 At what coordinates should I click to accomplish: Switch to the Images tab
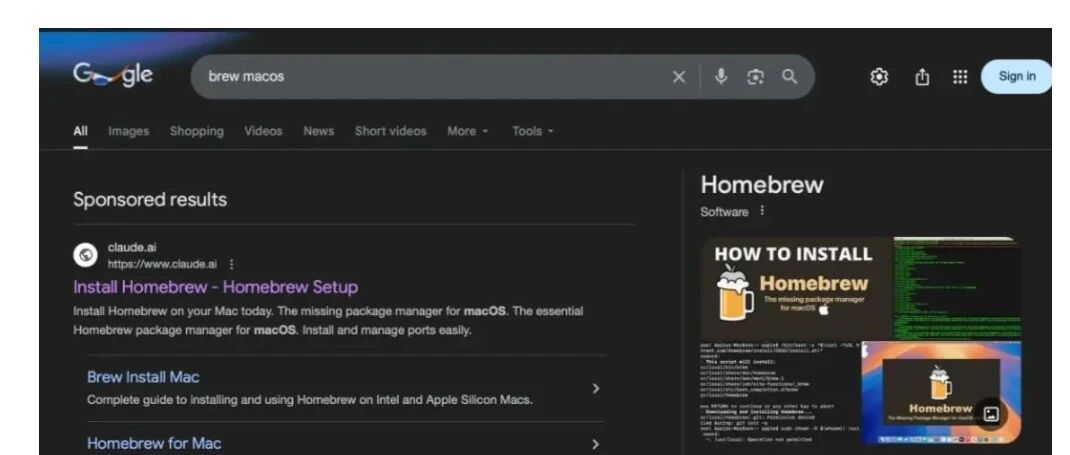[128, 131]
